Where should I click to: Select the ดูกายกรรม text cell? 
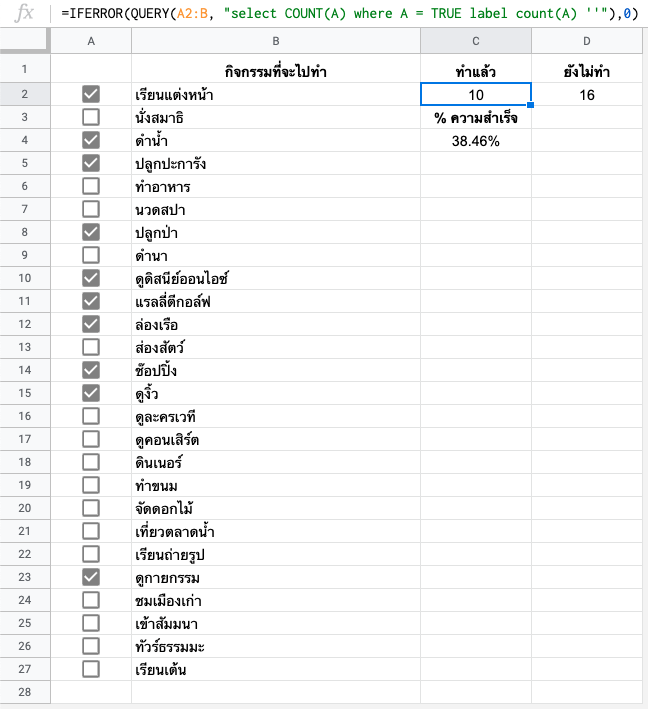pyautogui.click(x=276, y=577)
